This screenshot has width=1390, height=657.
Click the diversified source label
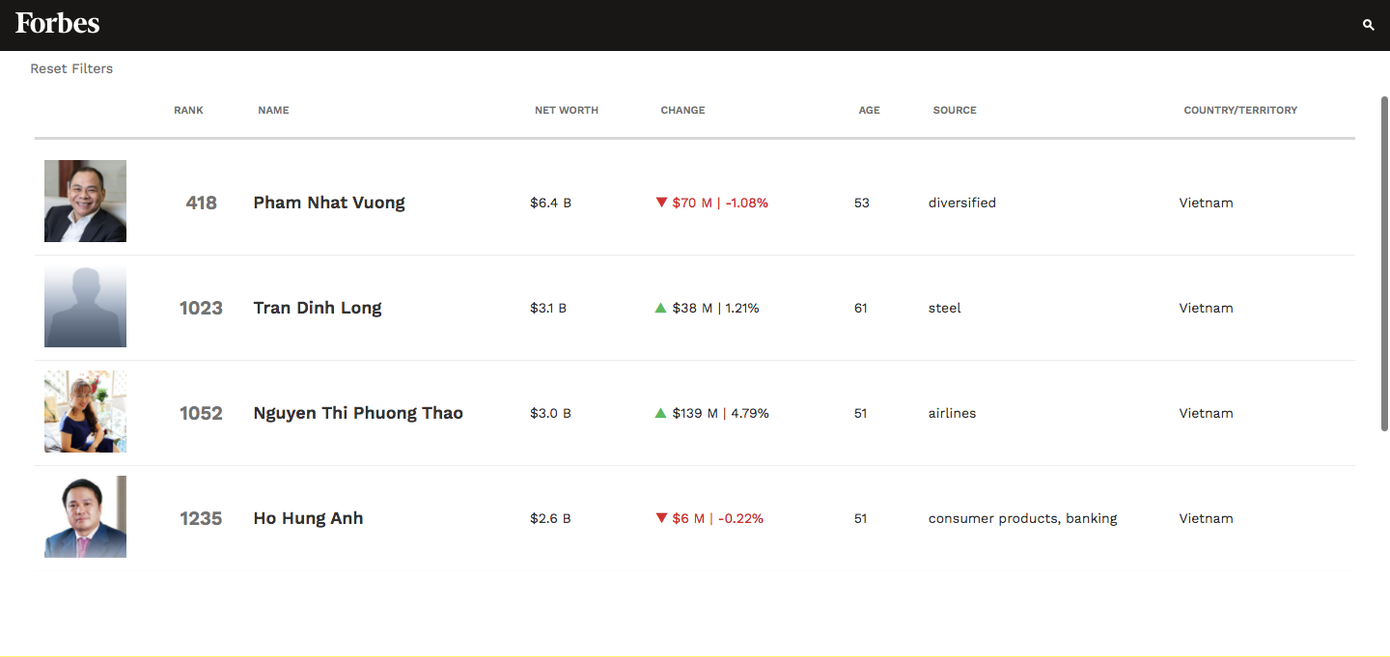[962, 202]
